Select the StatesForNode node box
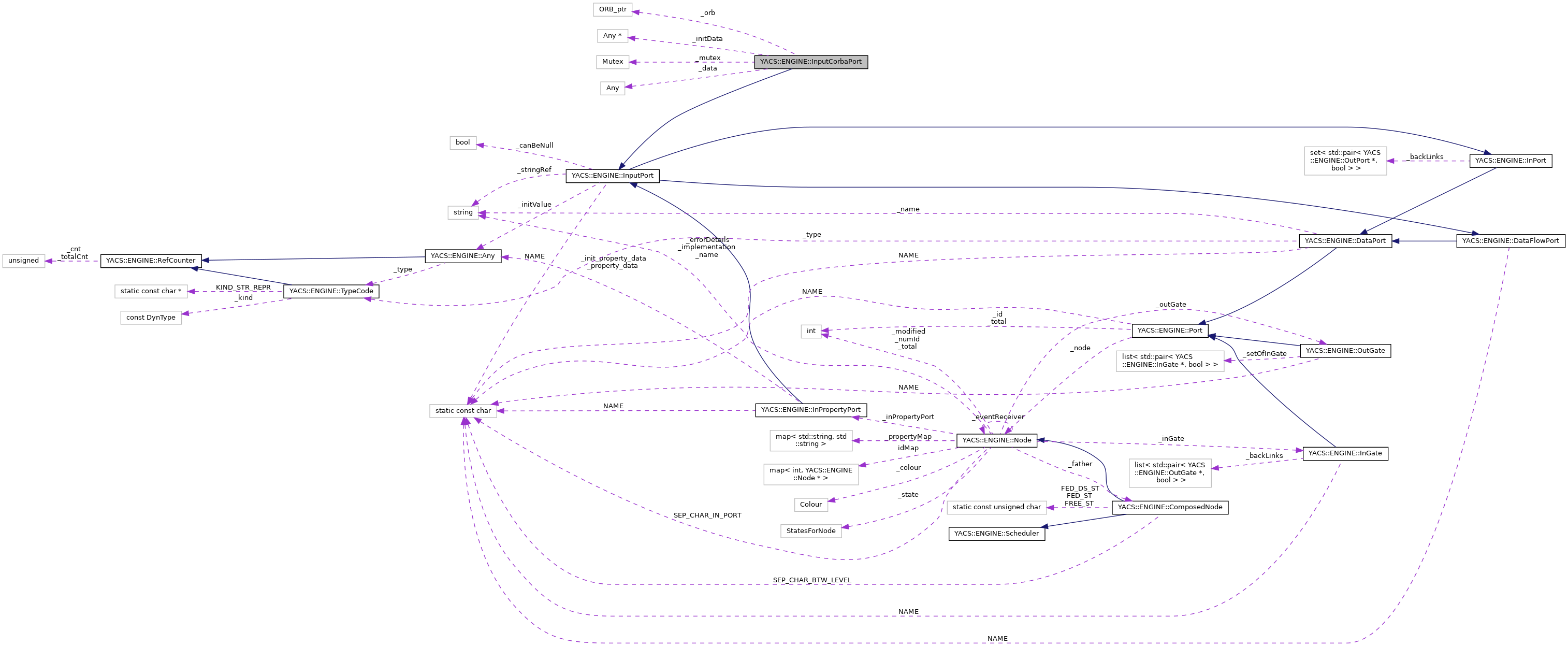The width and height of the screenshot is (1568, 646). (811, 530)
